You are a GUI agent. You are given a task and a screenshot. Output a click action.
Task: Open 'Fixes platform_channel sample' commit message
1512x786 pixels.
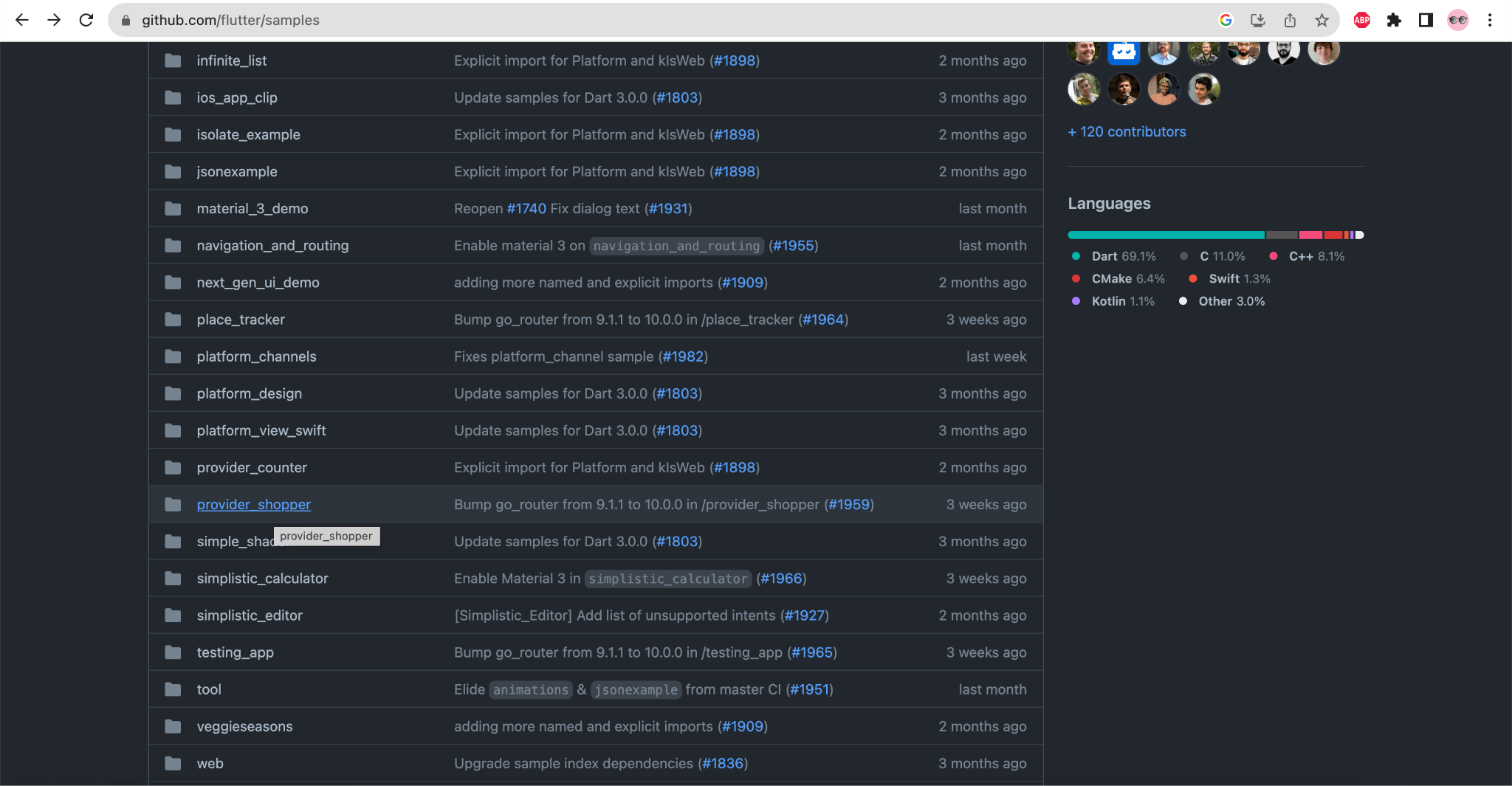(554, 356)
